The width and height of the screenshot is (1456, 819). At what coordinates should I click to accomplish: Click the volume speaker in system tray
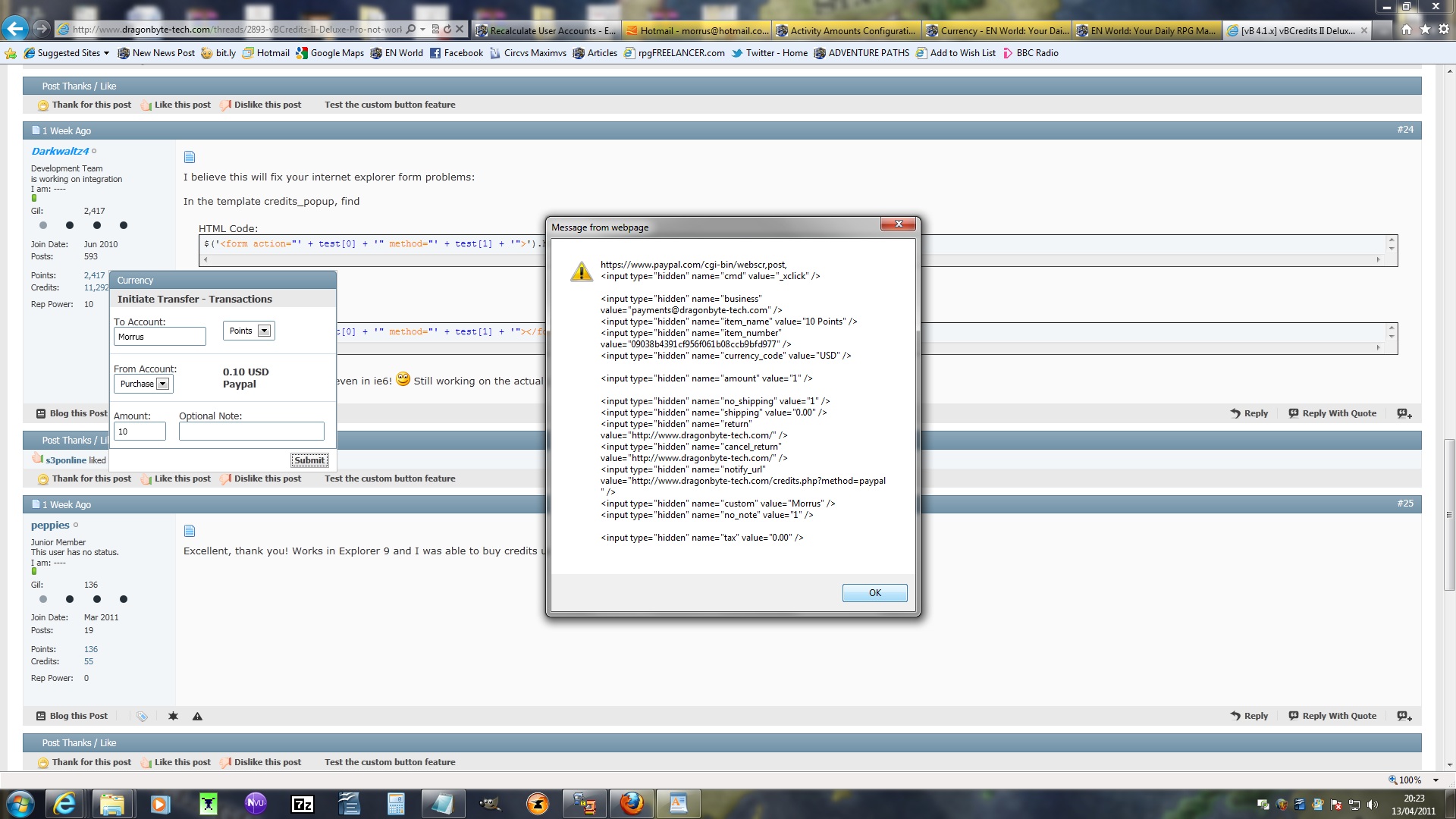(1373, 805)
